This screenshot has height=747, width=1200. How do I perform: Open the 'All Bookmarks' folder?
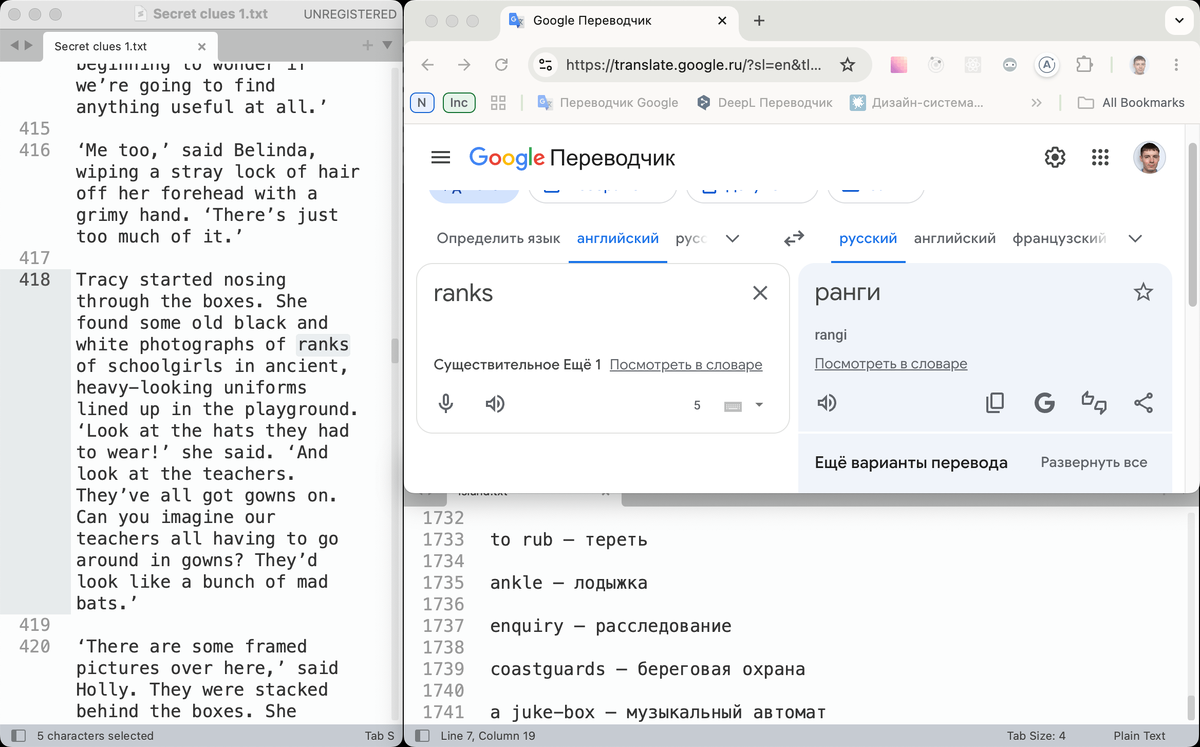click(x=1131, y=102)
